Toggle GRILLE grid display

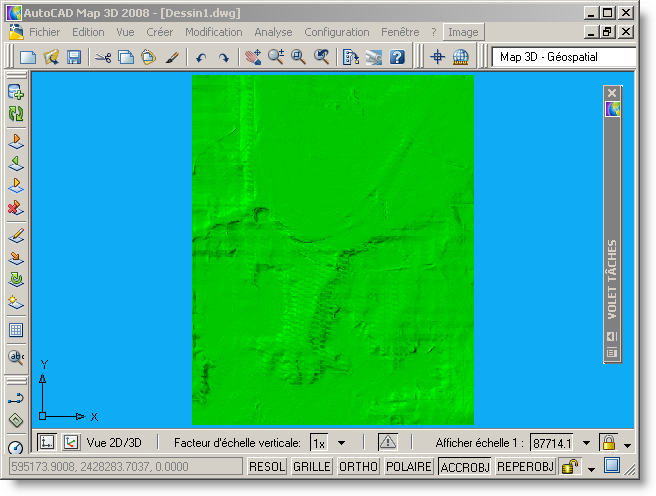pos(312,467)
